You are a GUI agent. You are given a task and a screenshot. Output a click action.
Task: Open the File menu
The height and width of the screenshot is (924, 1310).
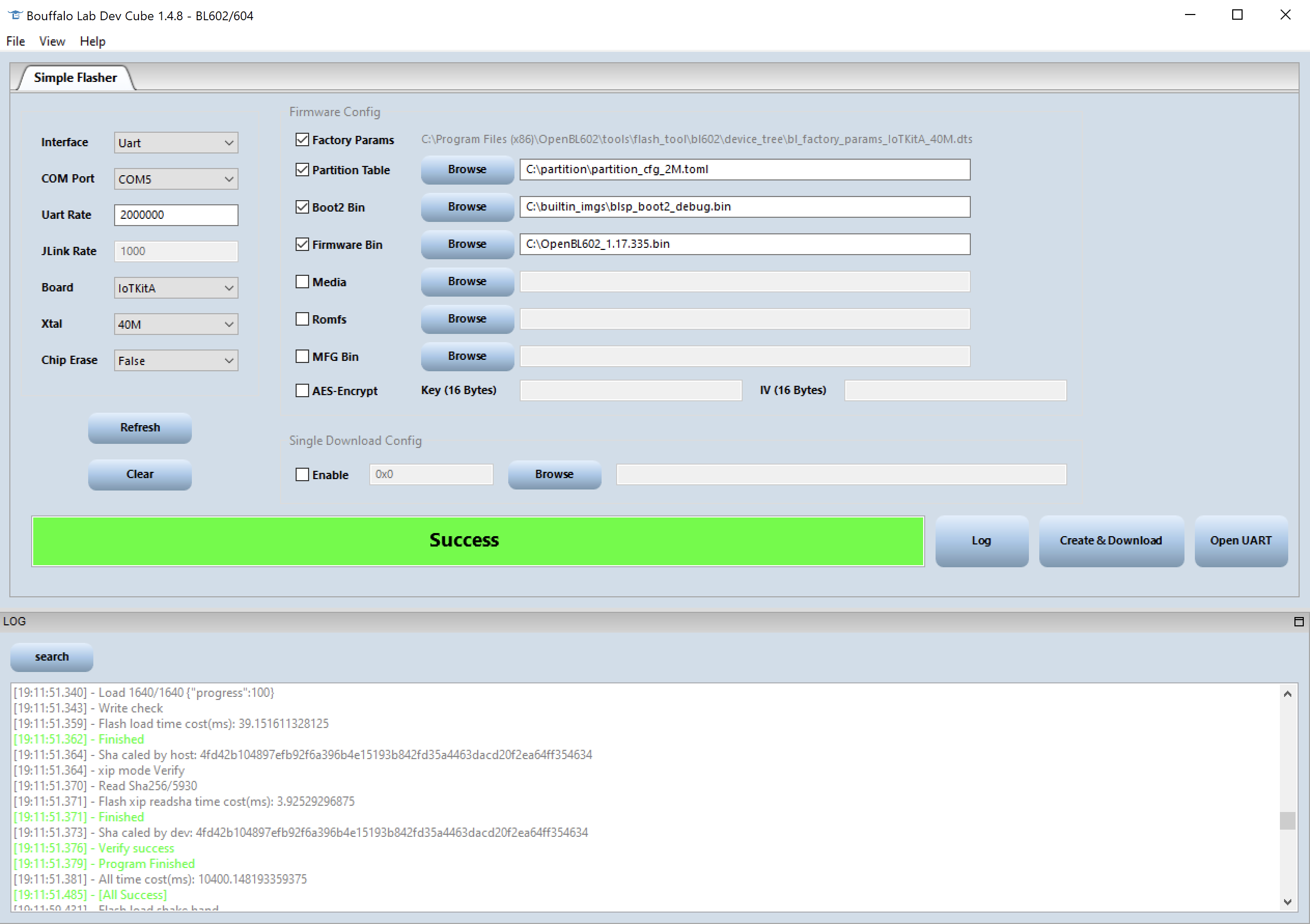coord(16,41)
